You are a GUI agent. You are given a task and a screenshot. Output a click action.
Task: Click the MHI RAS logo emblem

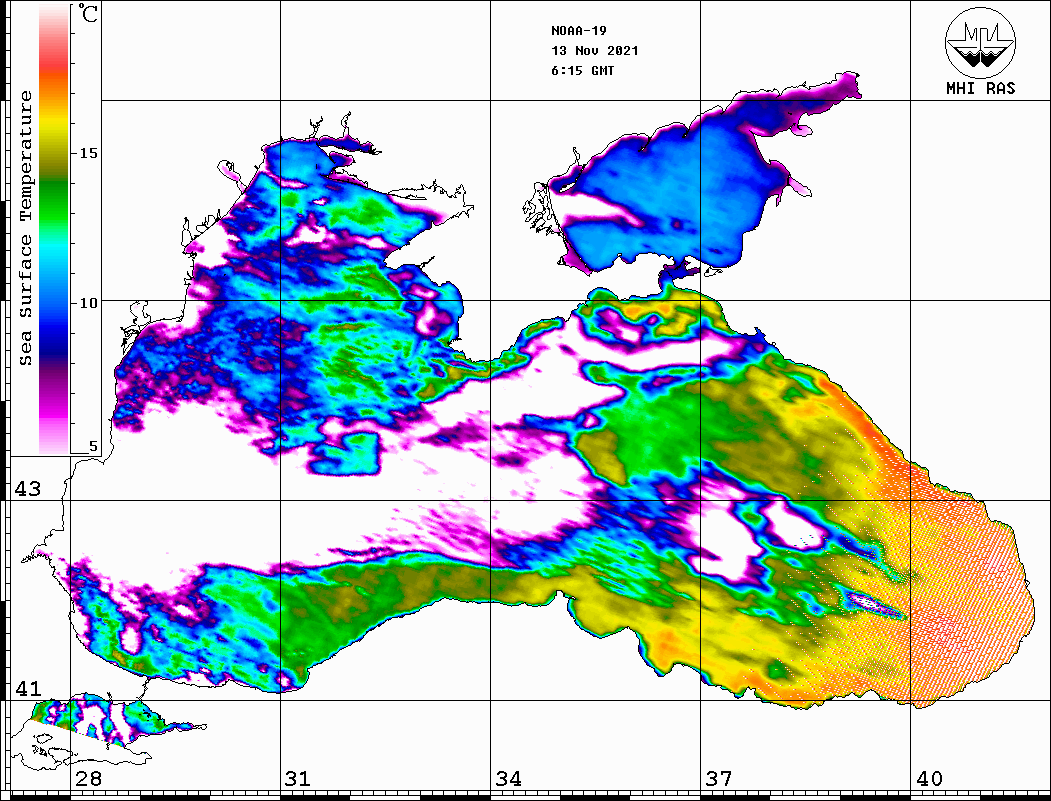tap(980, 42)
